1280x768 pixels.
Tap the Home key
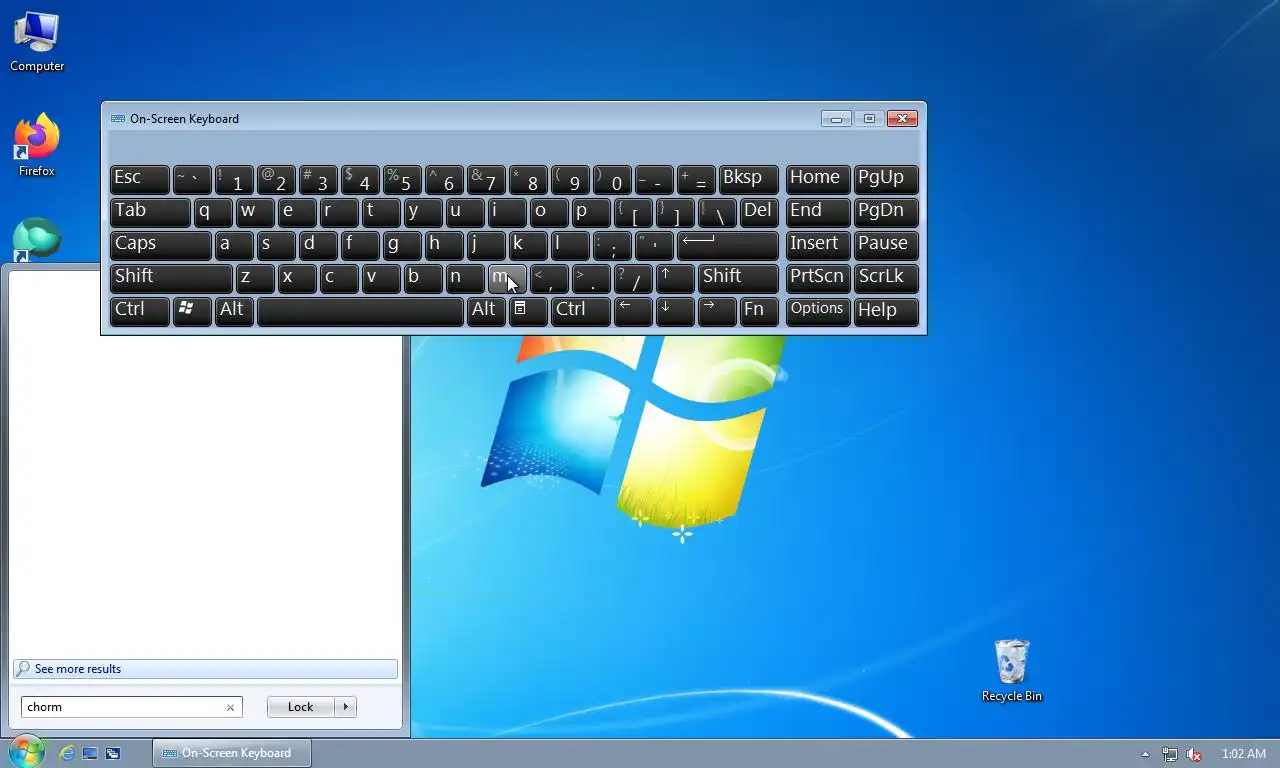click(818, 179)
